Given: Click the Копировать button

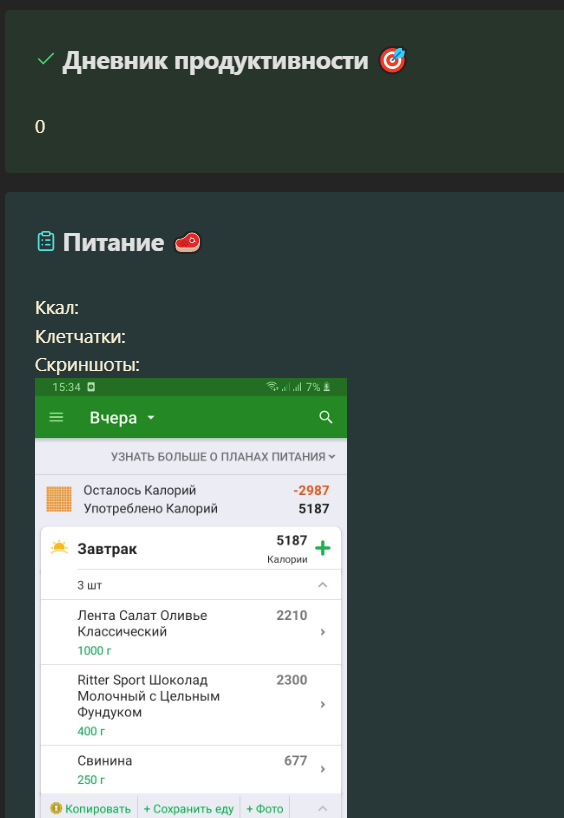Looking at the screenshot, I should pyautogui.click(x=90, y=809).
